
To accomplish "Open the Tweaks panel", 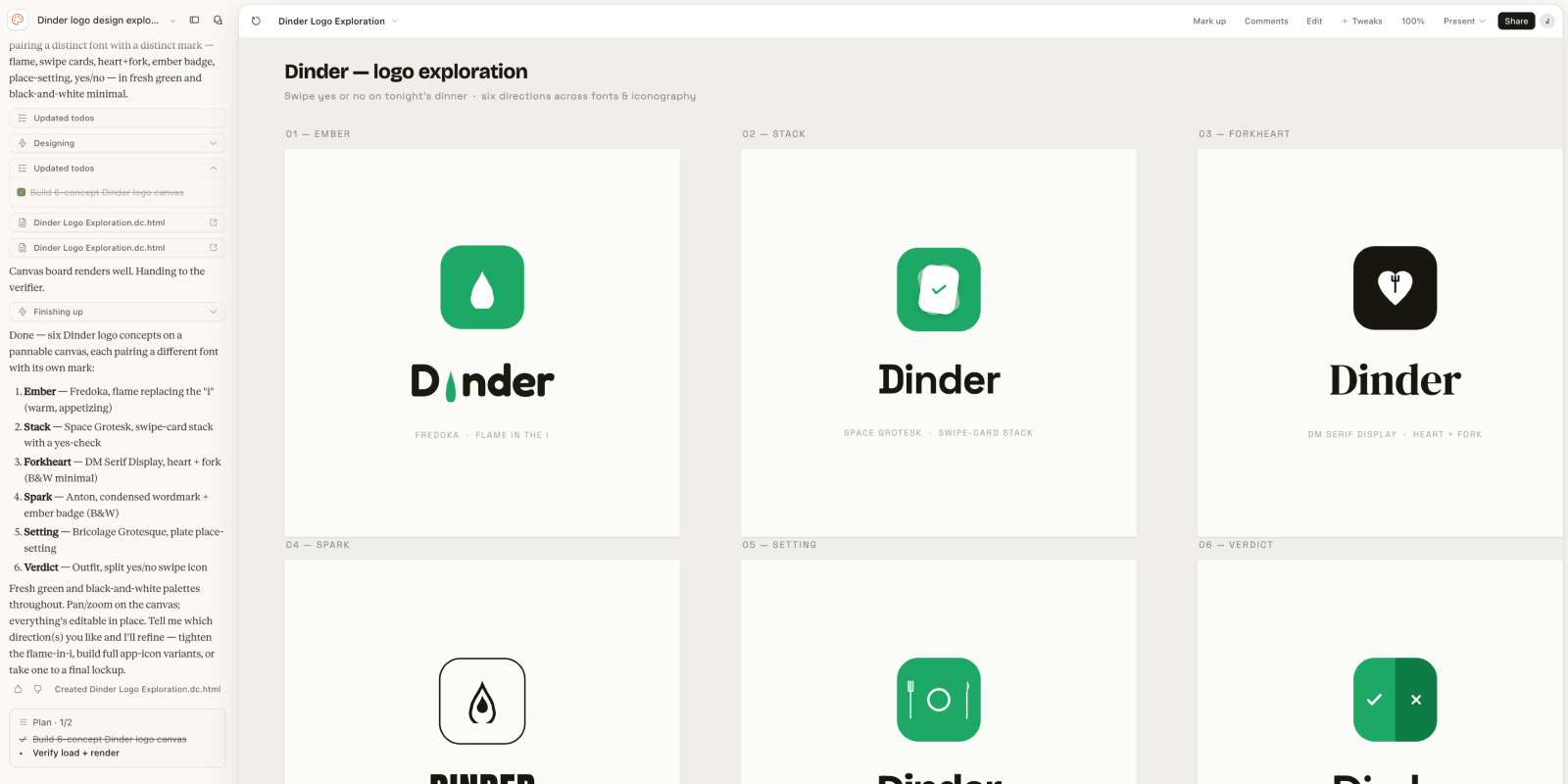I will pos(1362,21).
